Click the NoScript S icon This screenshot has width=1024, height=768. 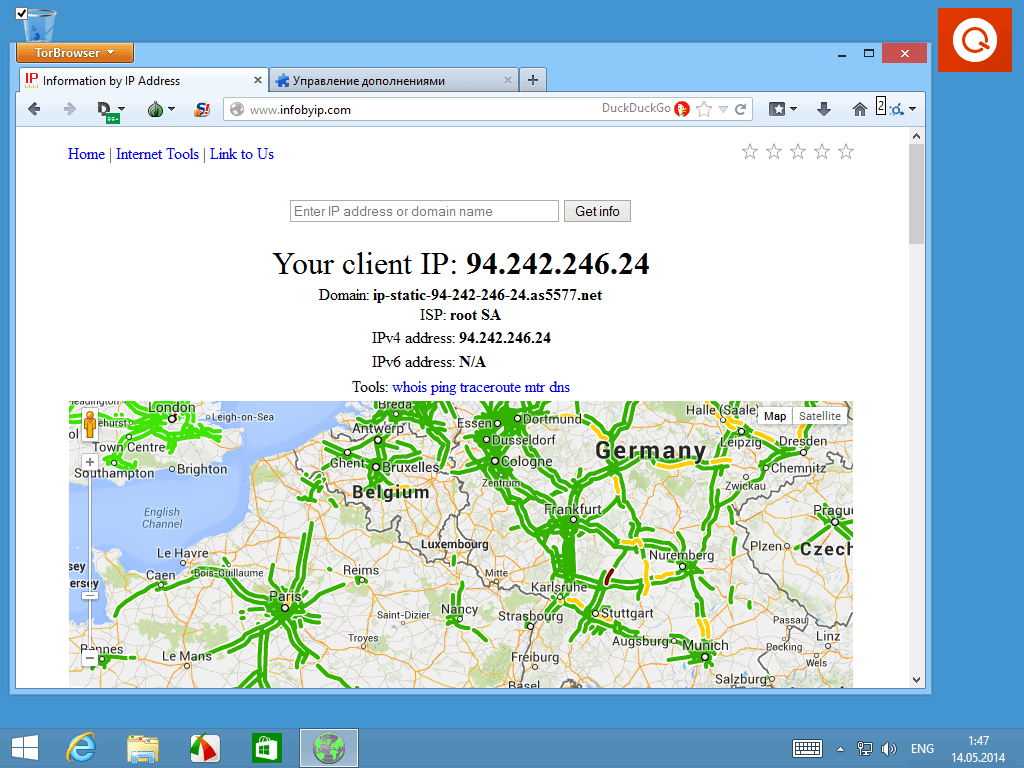tap(202, 109)
